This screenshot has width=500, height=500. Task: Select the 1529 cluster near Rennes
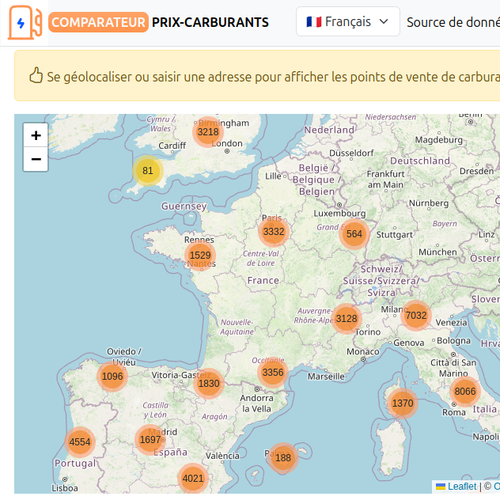pyautogui.click(x=200, y=255)
